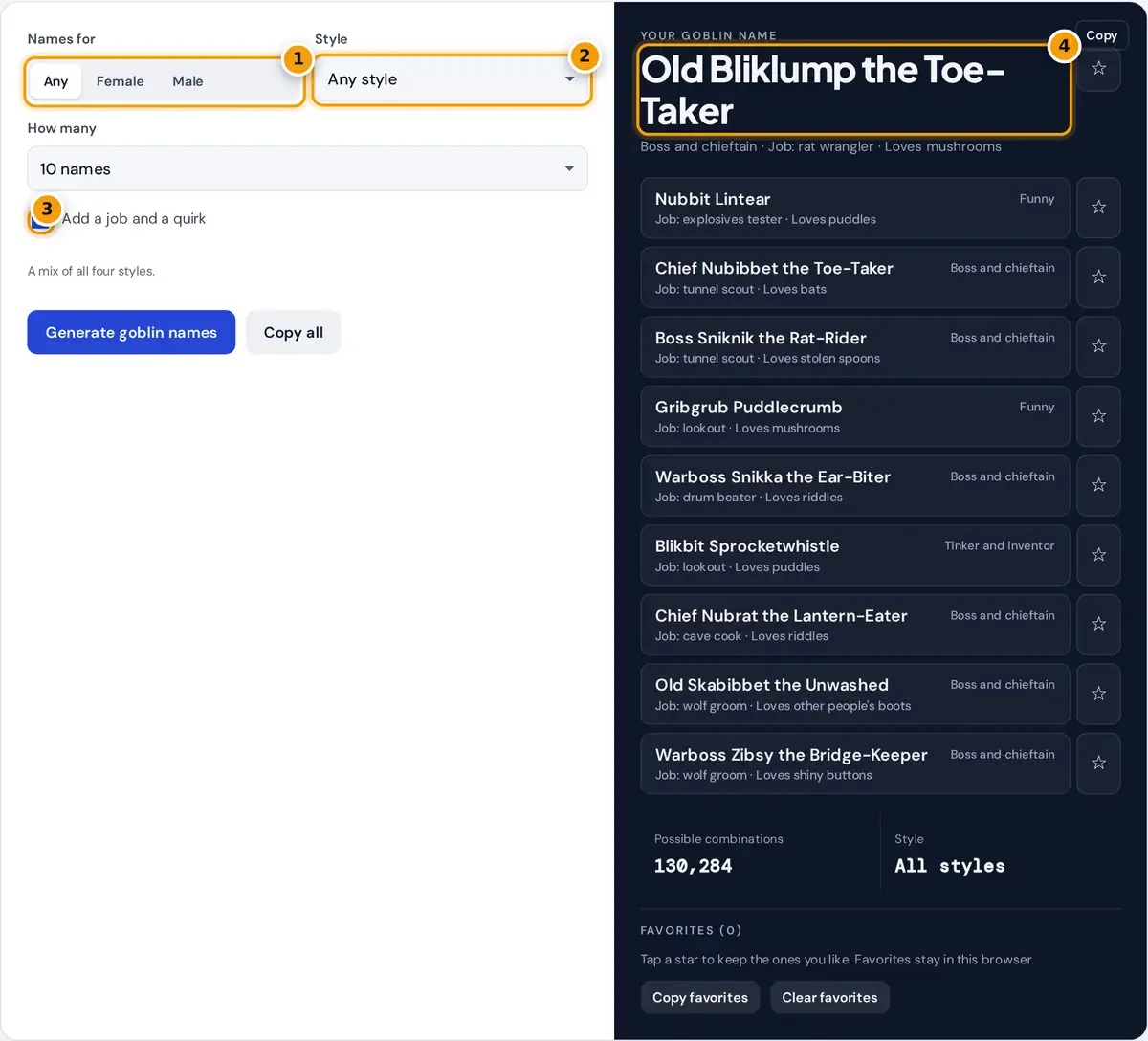1148x1041 pixels.
Task: Toggle the Add a job and a quirk checkbox
Action: click(x=40, y=219)
